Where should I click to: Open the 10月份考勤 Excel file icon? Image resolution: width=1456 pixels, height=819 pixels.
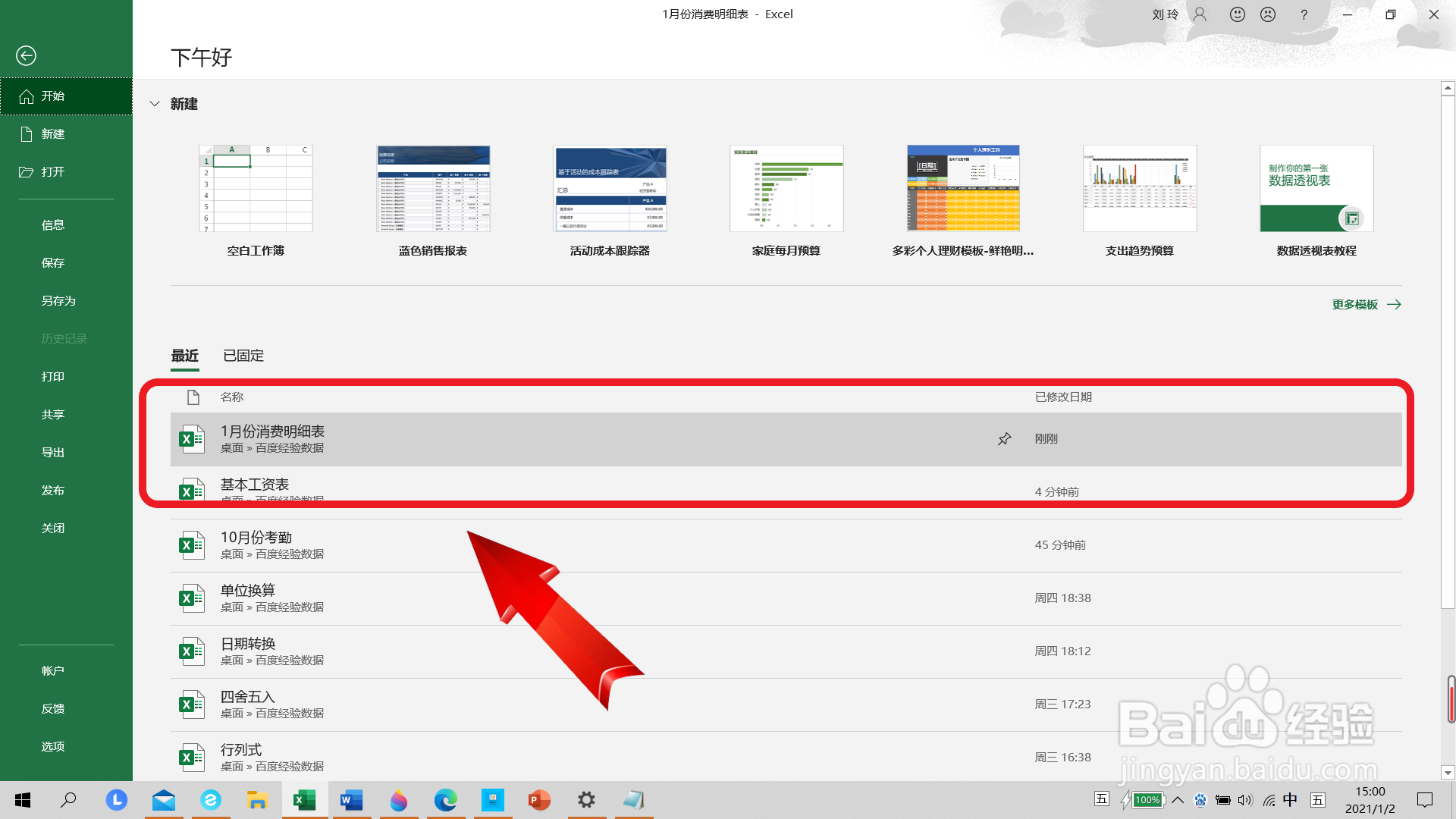(x=191, y=544)
